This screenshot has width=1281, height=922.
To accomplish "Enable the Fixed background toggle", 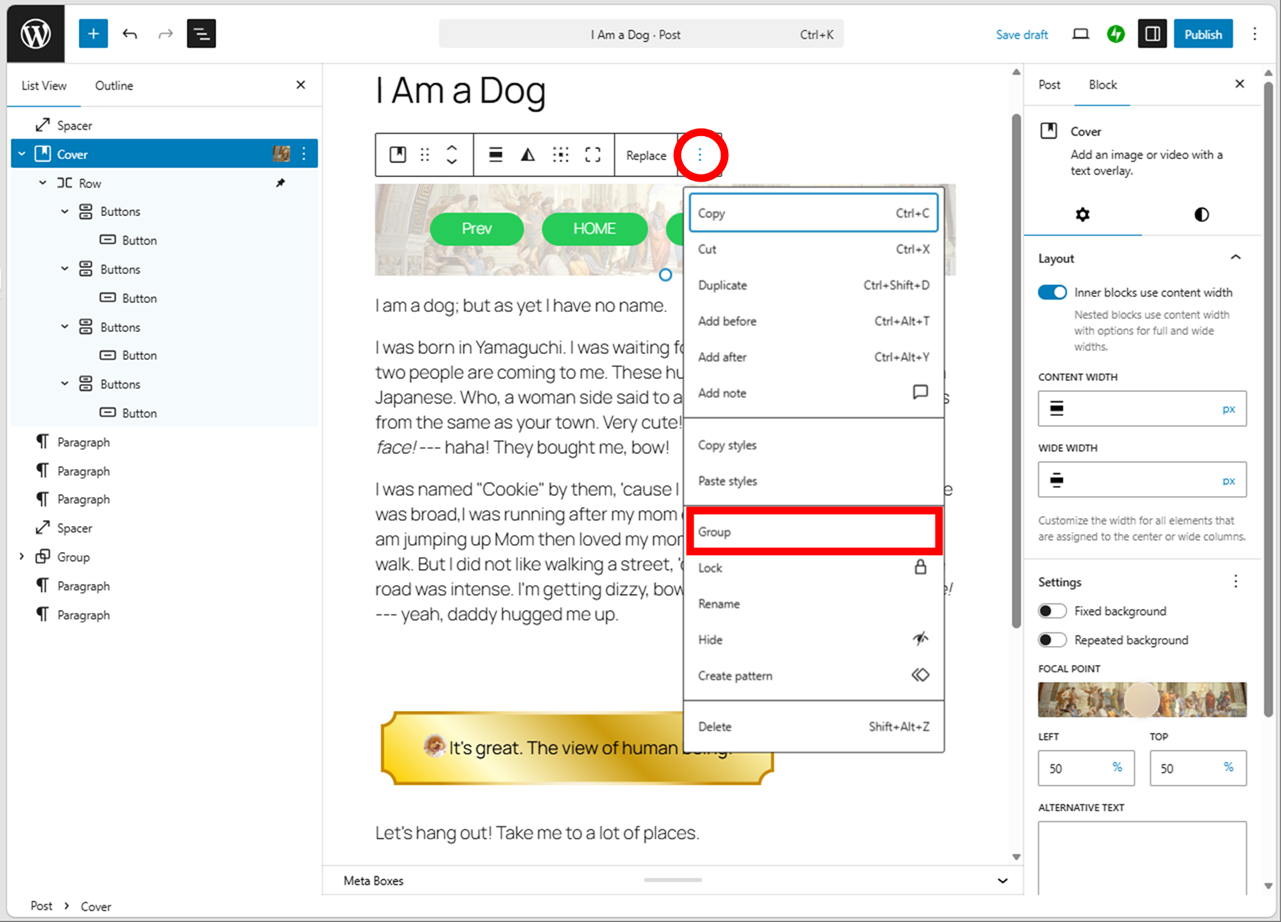I will pos(1052,611).
